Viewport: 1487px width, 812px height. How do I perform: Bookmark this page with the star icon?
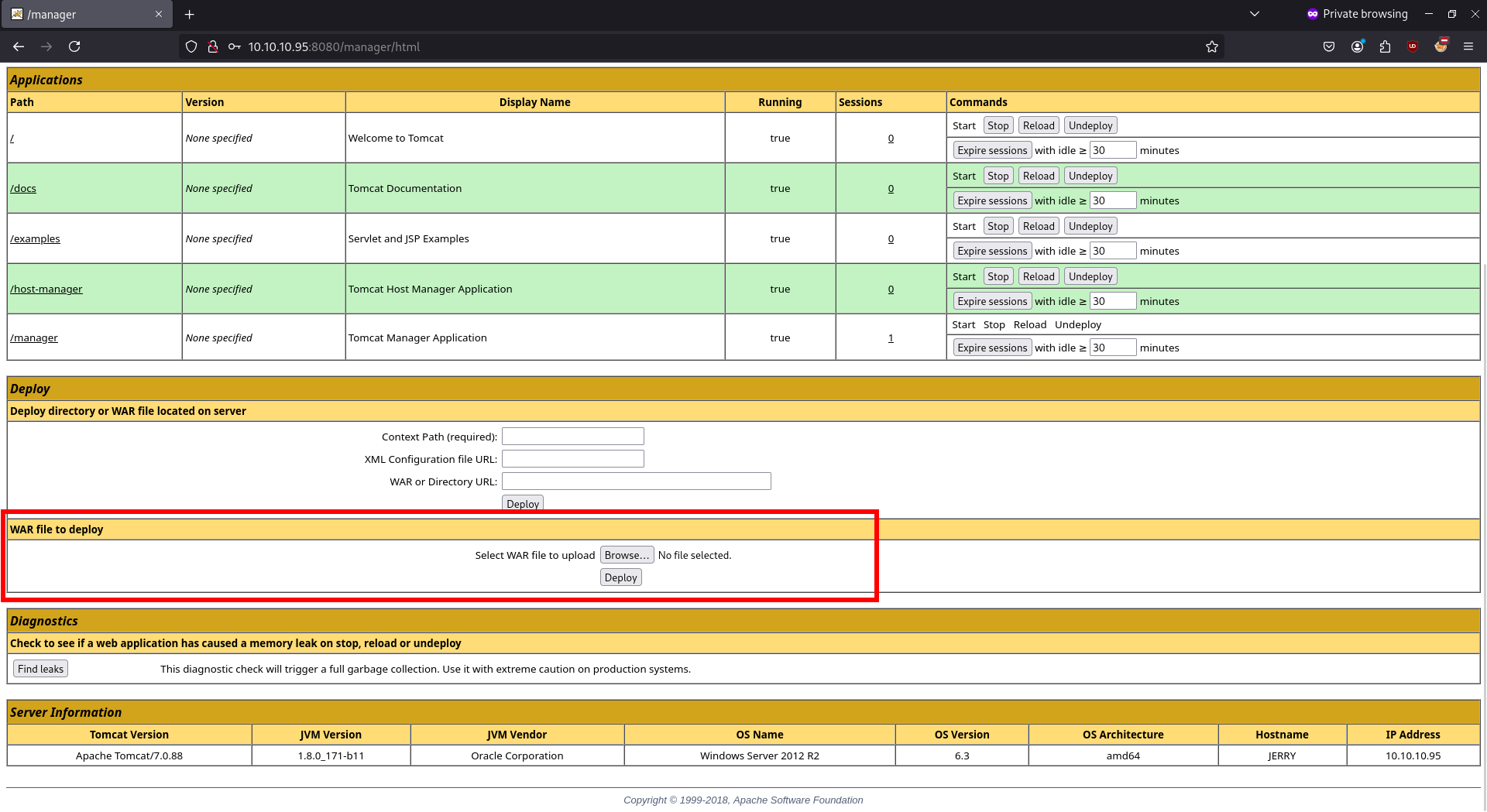click(1212, 46)
